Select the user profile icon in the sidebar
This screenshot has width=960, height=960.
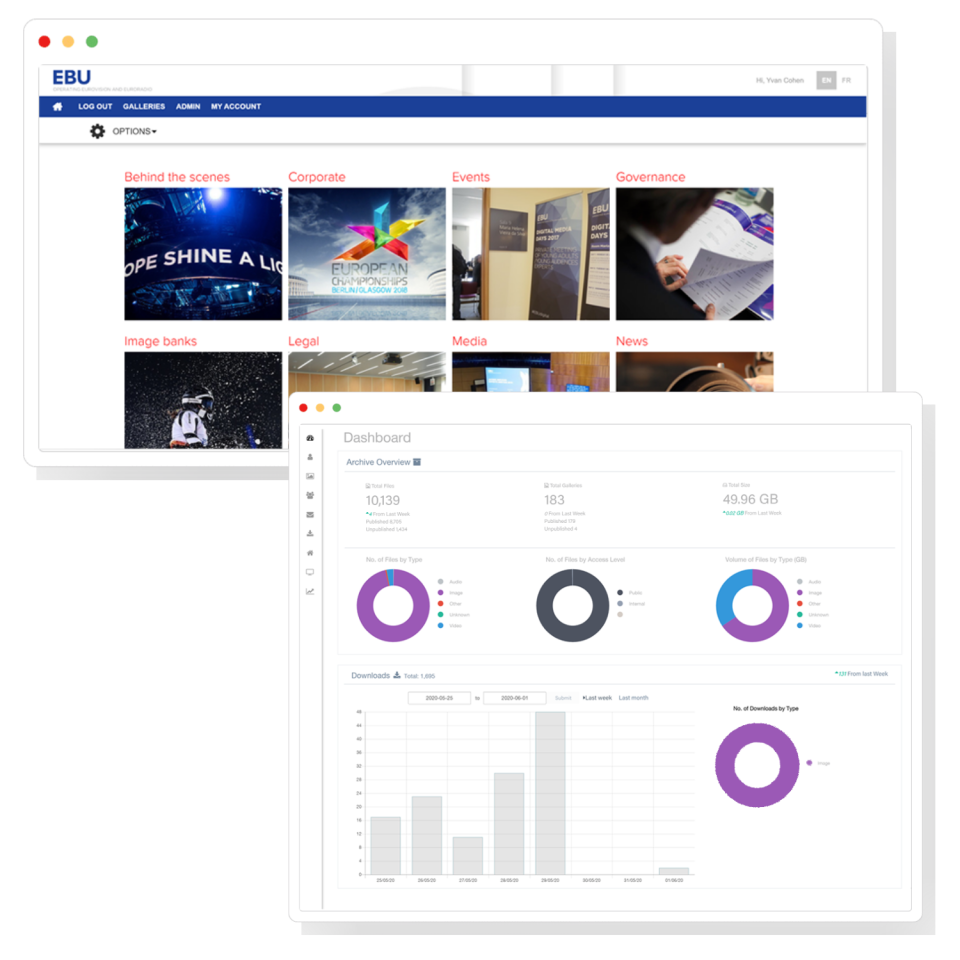tap(310, 457)
